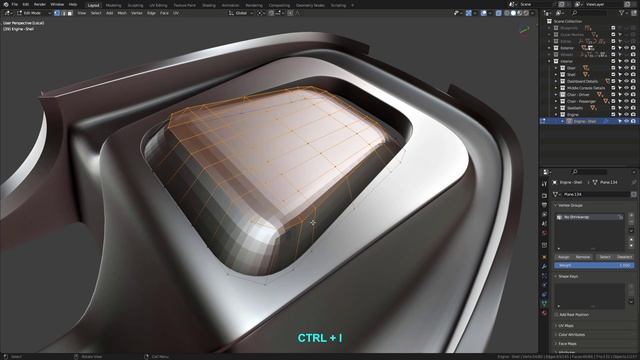Open the pivot point dropdown
The height and width of the screenshot is (360, 640).
tap(260, 13)
